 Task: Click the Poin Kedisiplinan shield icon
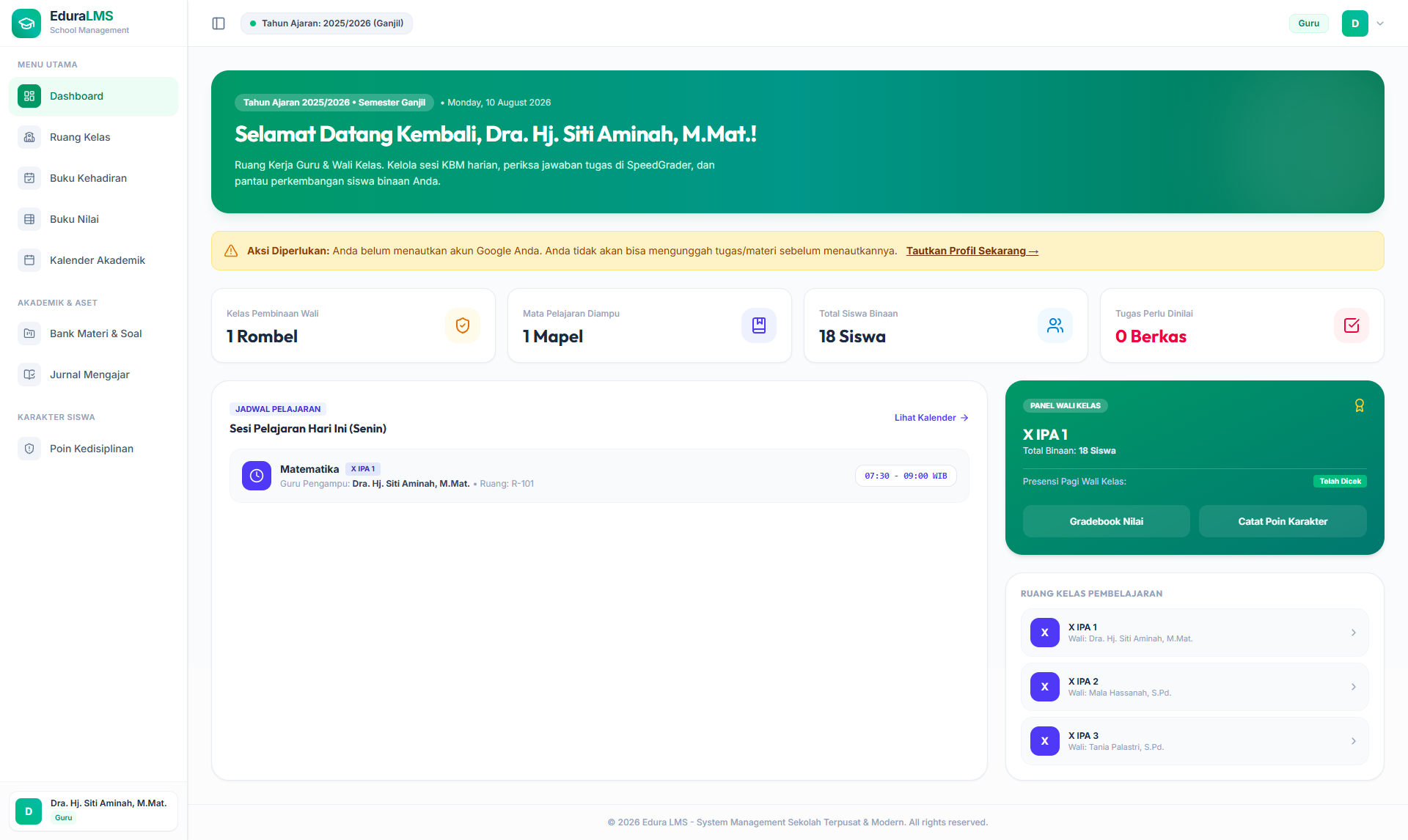tap(29, 449)
